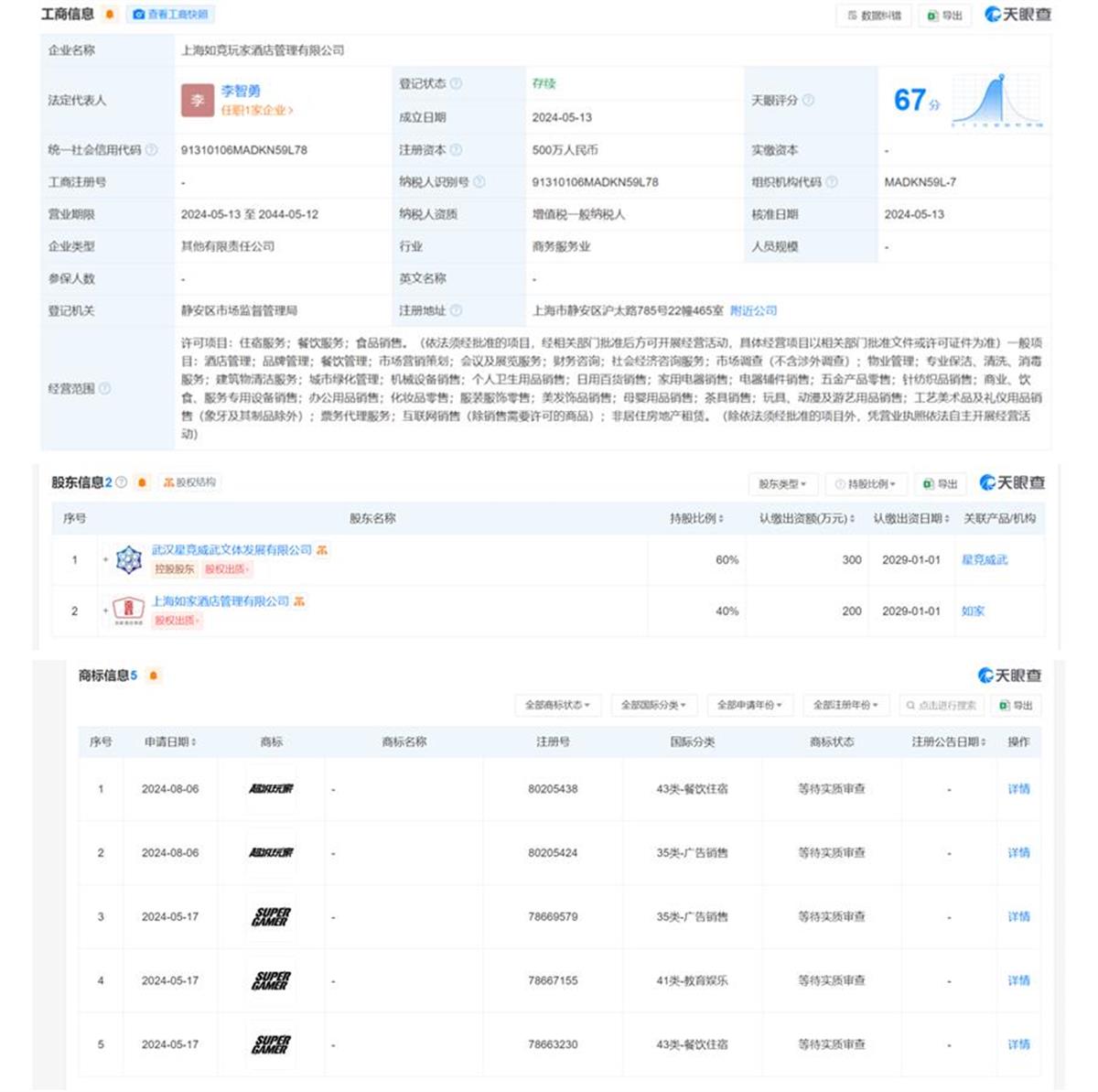The image size is (1098, 1092).
Task: Click the help icon beside 组织机构代码
Action: (832, 182)
